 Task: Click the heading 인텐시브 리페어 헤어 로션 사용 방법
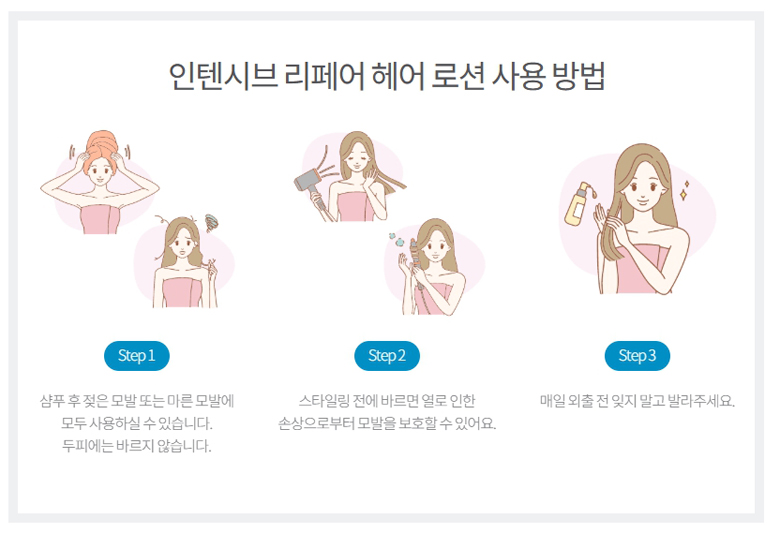tap(387, 77)
